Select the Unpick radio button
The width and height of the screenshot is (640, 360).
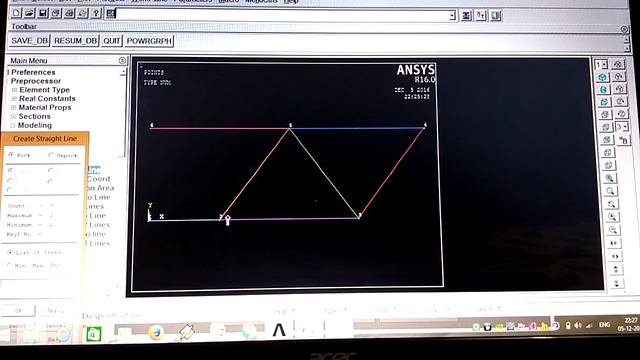point(51,155)
